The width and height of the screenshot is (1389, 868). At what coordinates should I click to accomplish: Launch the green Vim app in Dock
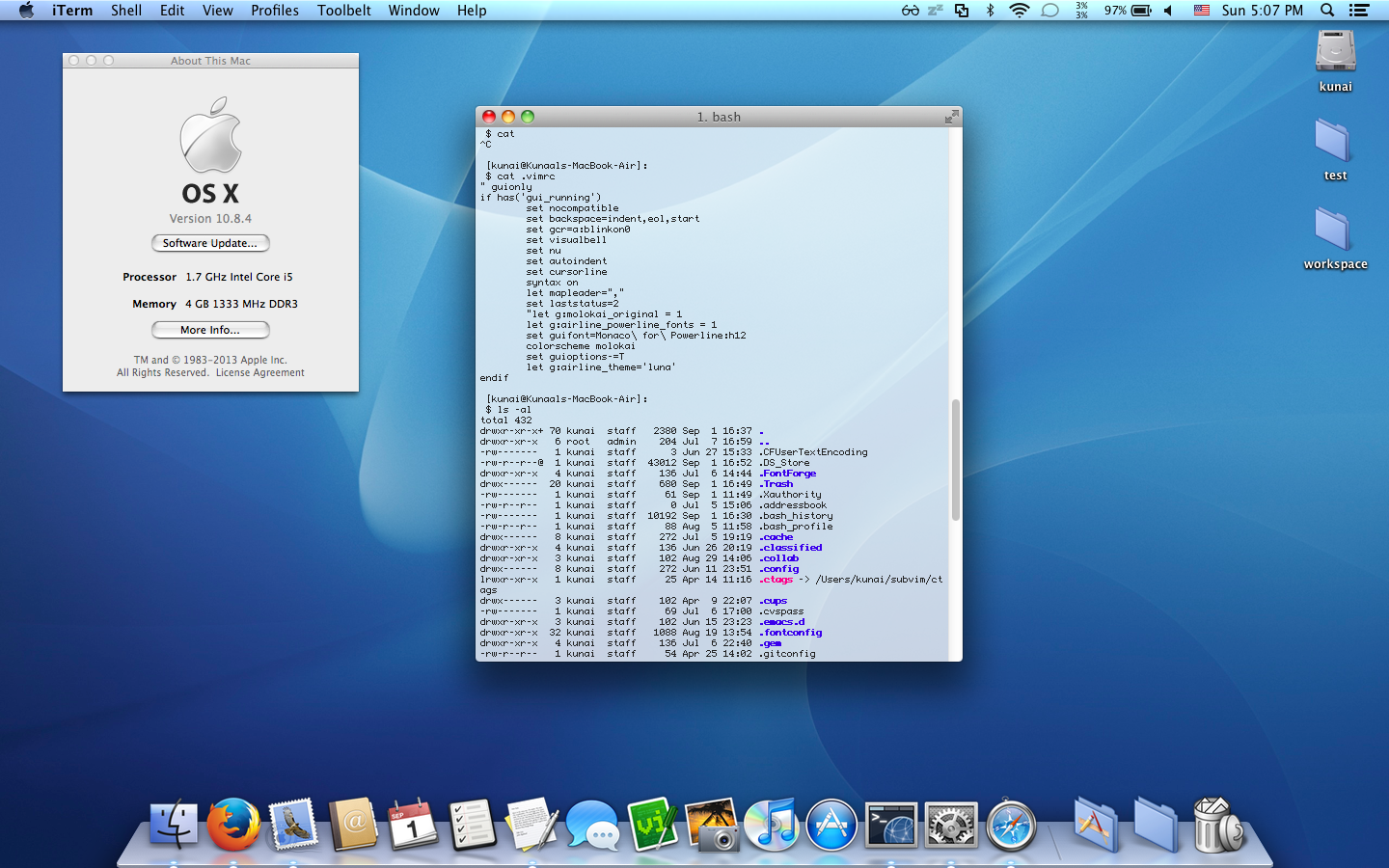(x=652, y=826)
